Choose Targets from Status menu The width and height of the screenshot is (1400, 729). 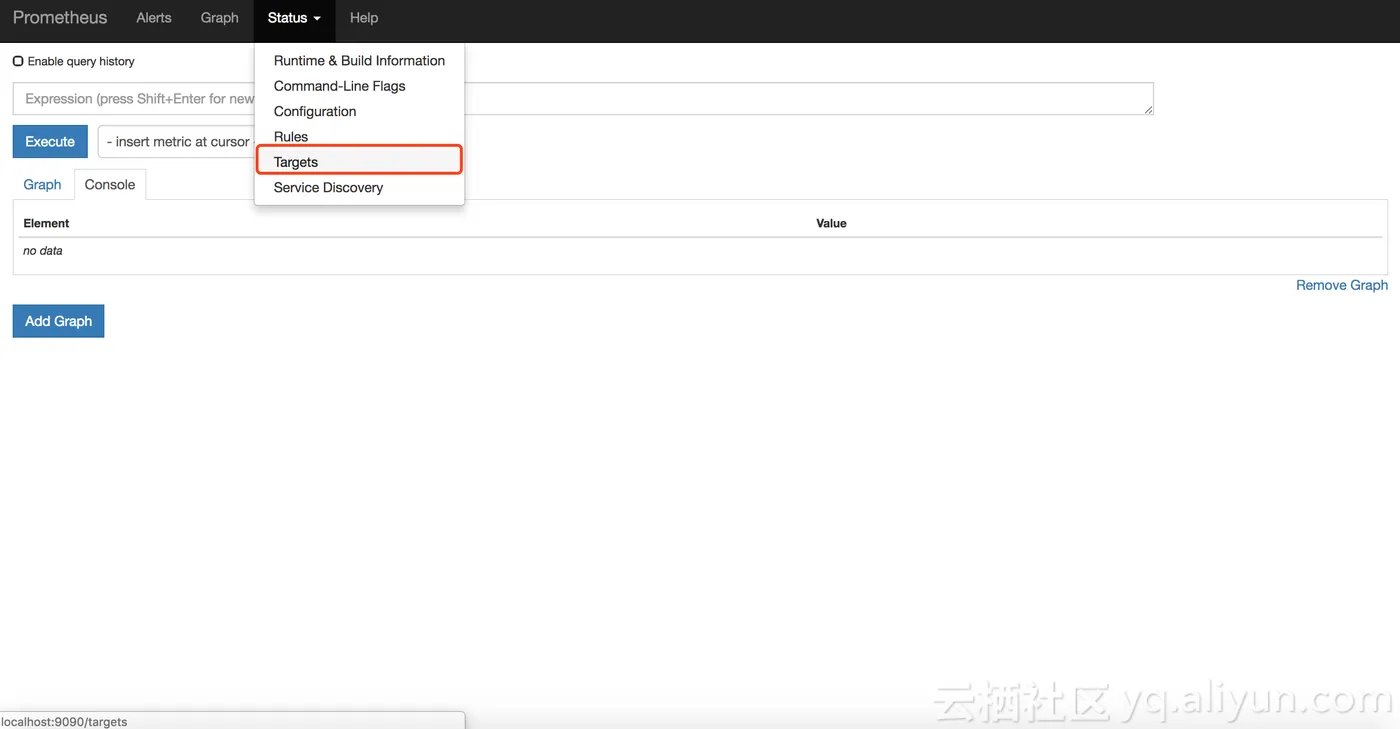coord(359,161)
